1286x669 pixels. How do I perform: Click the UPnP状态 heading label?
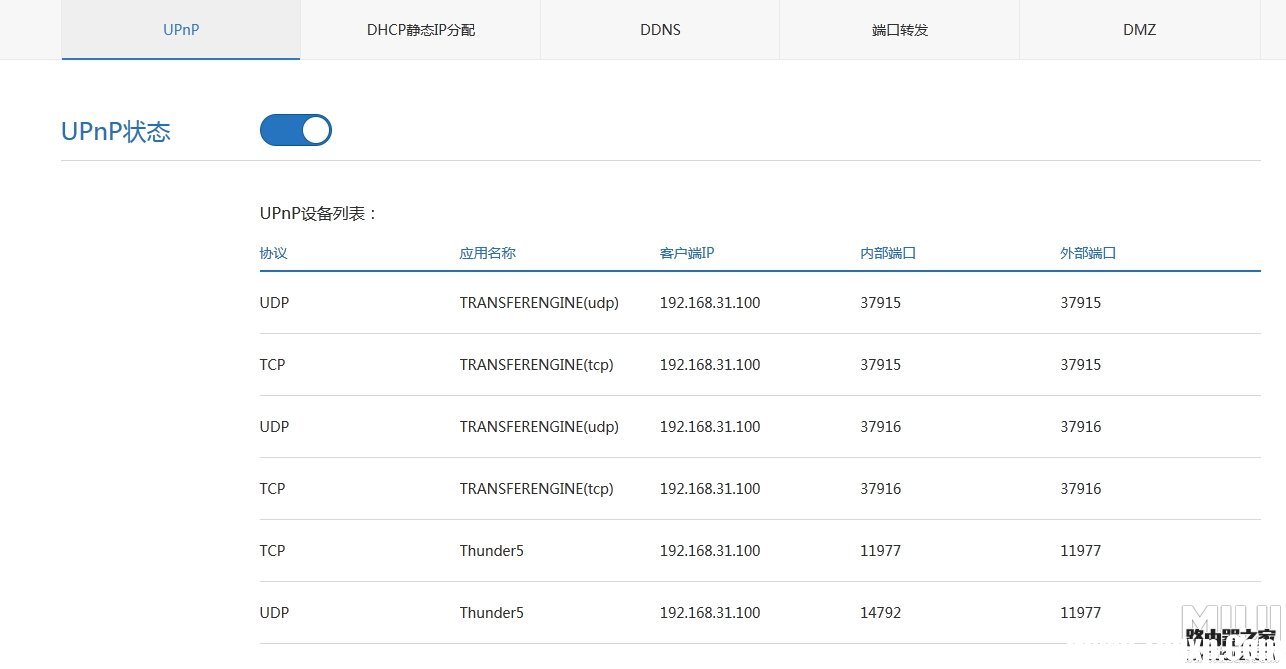click(x=116, y=132)
